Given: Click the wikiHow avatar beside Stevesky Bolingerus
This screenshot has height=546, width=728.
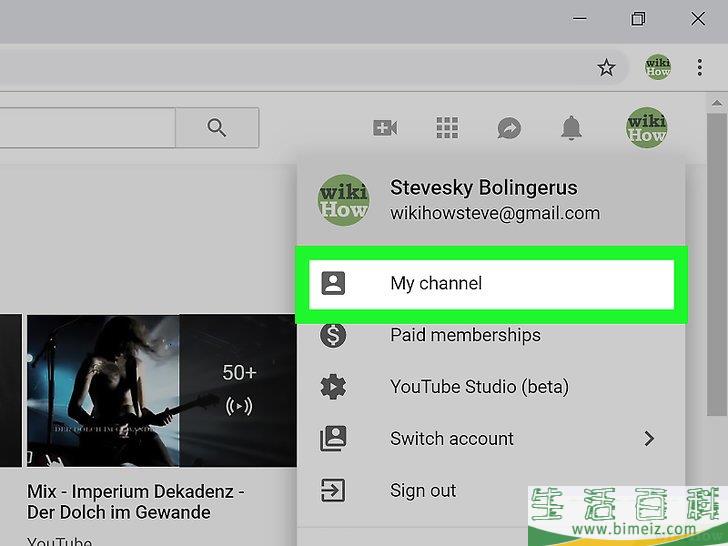Looking at the screenshot, I should [344, 200].
